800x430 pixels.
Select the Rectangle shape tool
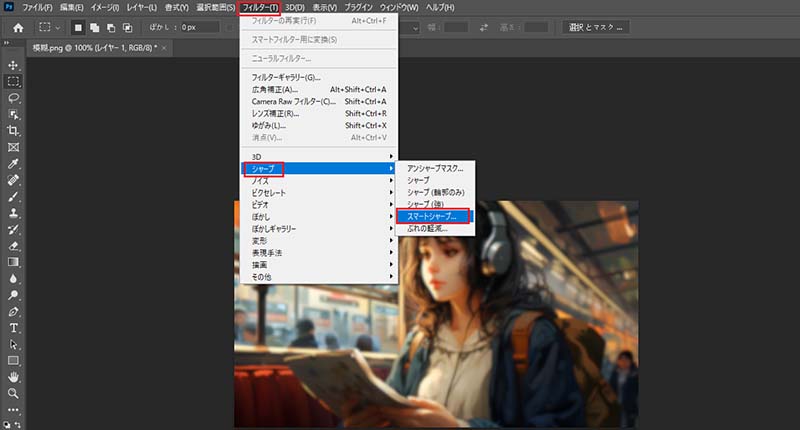coord(13,361)
